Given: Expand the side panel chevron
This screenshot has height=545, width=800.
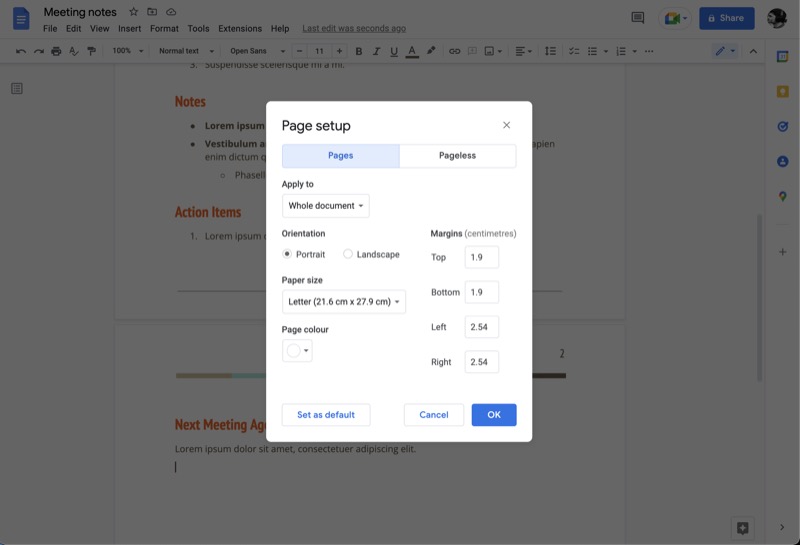Looking at the screenshot, I should pyautogui.click(x=782, y=528).
